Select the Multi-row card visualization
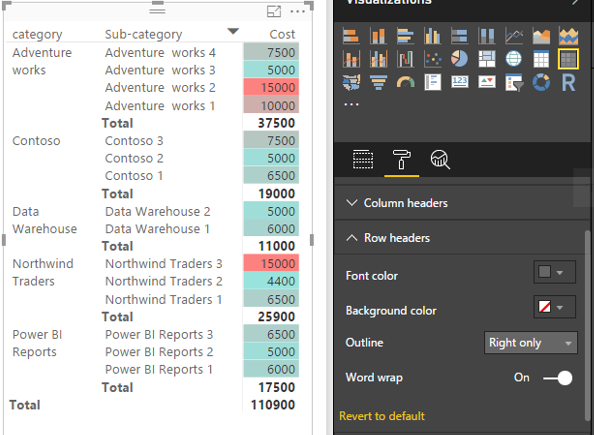594x435 pixels. (x=432, y=82)
